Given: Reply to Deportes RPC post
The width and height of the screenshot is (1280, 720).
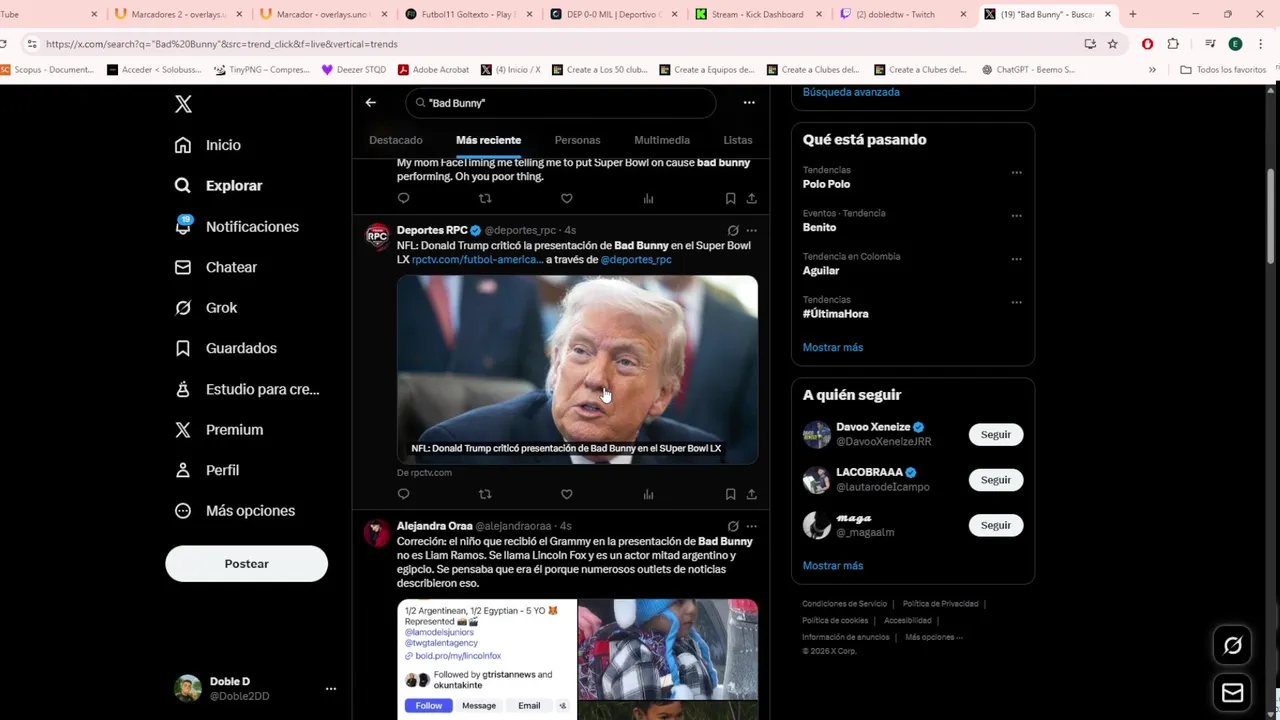Looking at the screenshot, I should coord(404,494).
